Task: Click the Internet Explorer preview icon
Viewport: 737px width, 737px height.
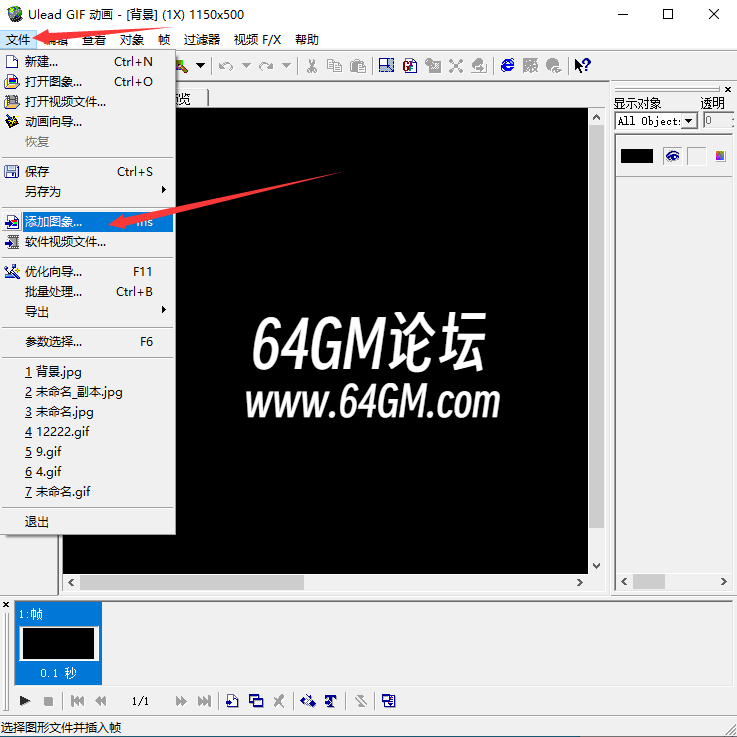Action: point(507,65)
